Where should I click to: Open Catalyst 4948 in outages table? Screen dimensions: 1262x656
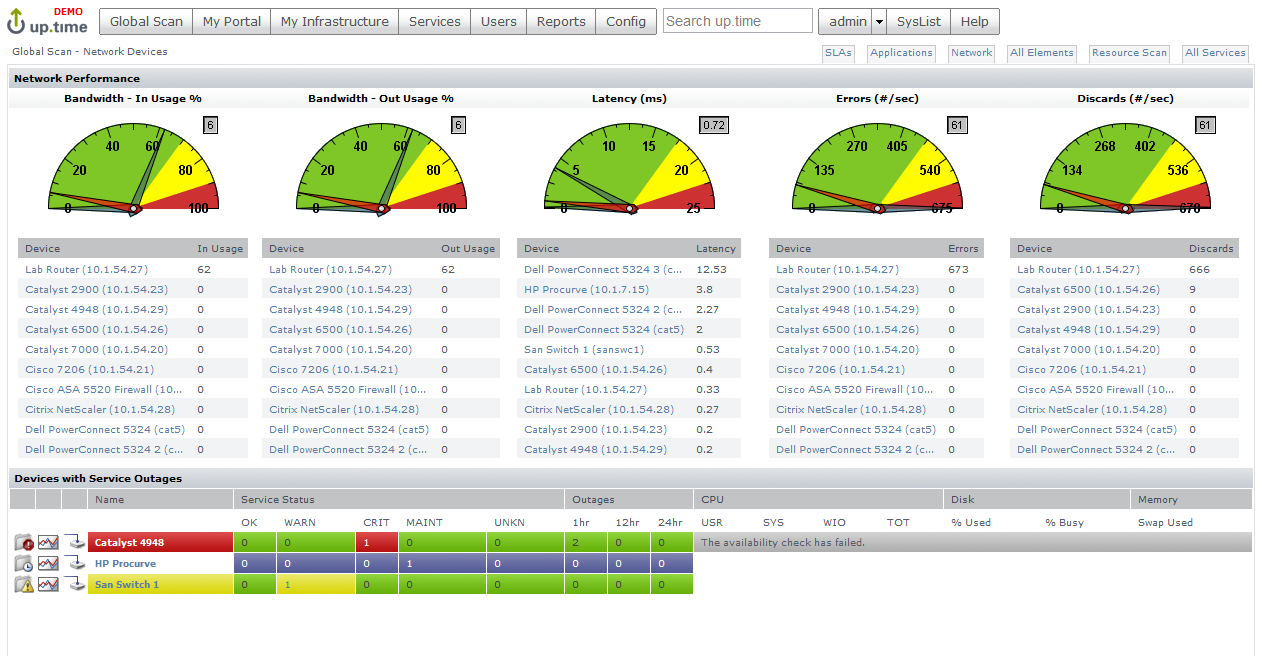click(x=129, y=543)
